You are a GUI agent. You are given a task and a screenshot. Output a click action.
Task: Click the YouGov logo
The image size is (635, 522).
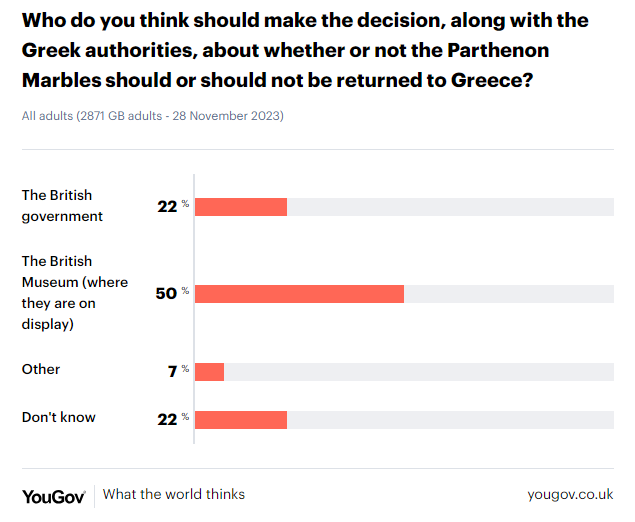(54, 494)
